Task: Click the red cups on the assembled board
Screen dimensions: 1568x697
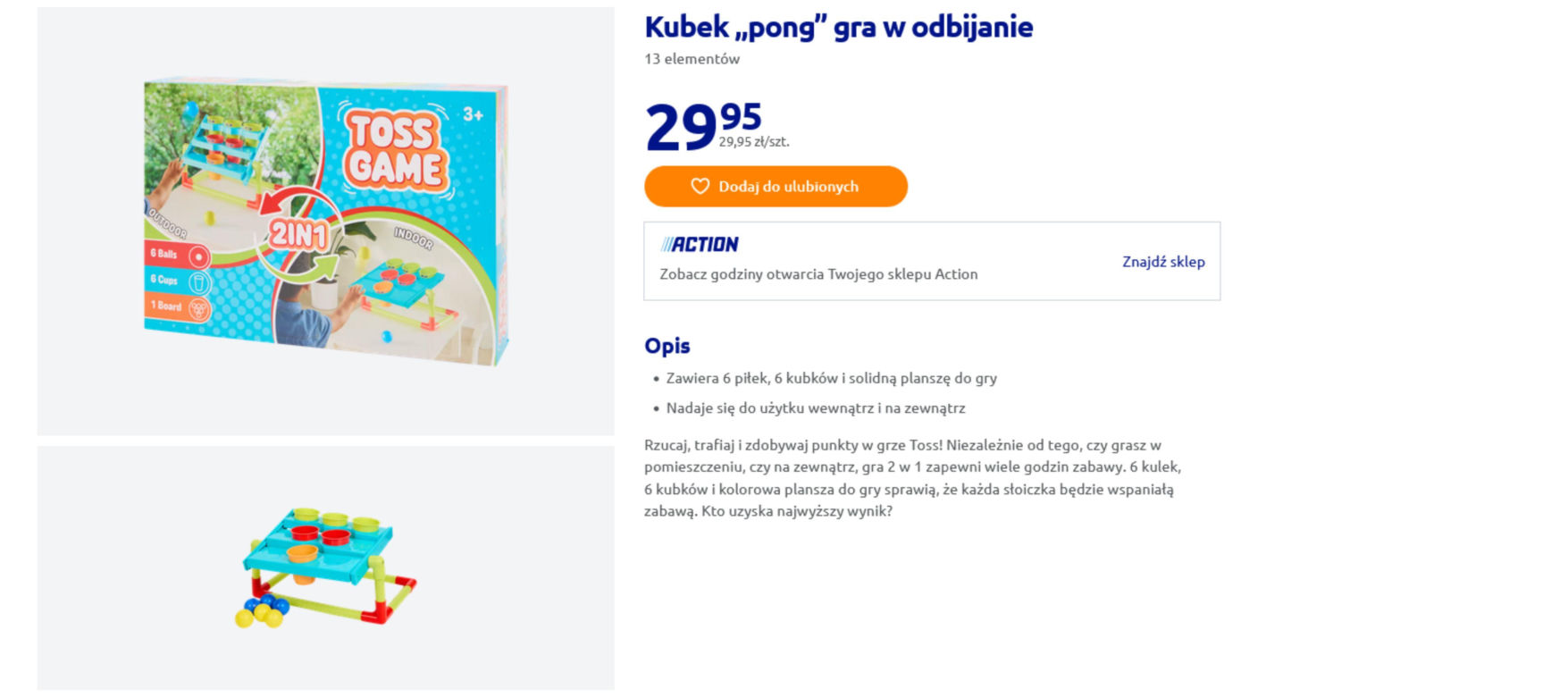Action: click(320, 534)
